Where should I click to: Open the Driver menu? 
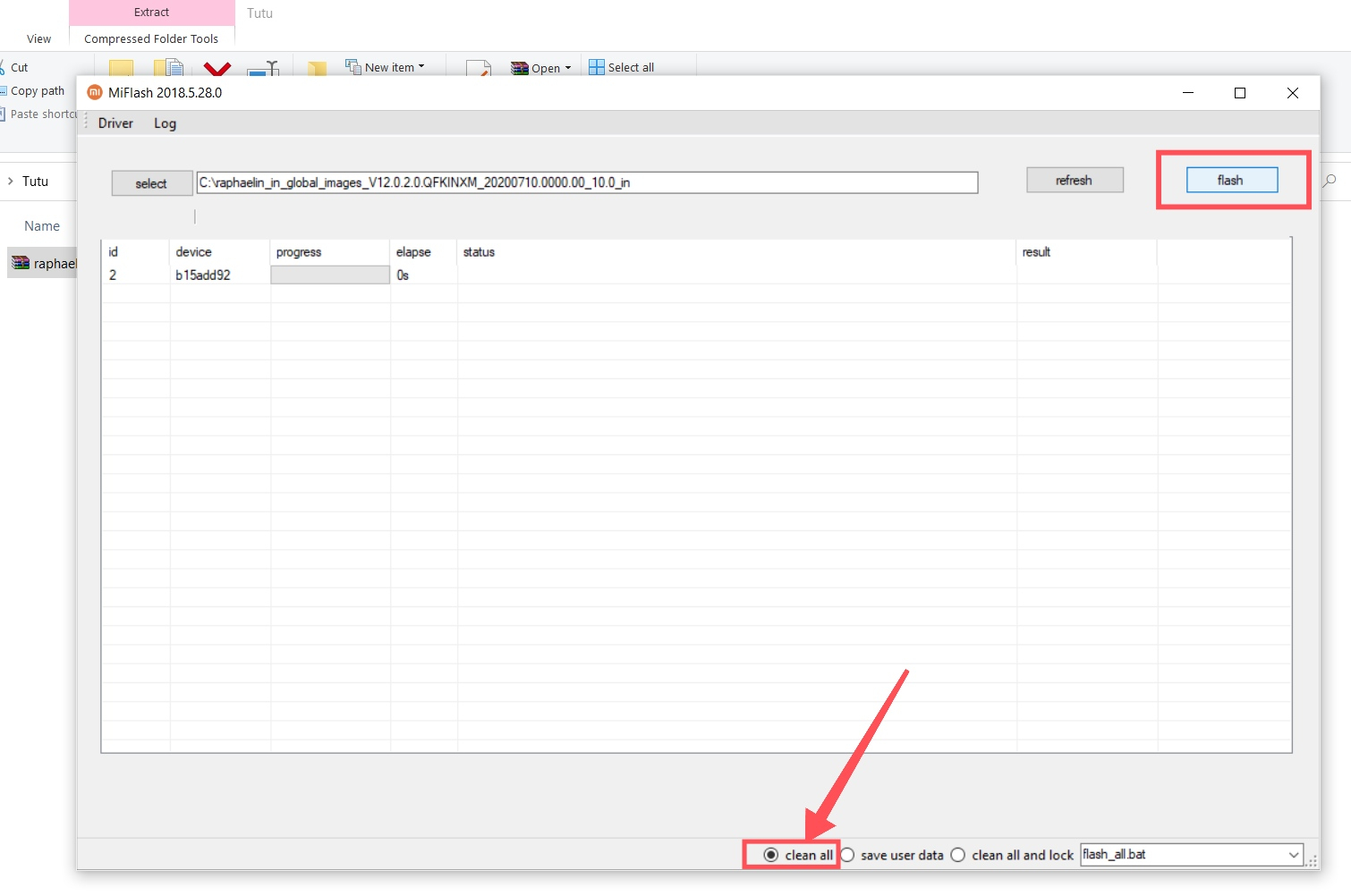pos(115,123)
